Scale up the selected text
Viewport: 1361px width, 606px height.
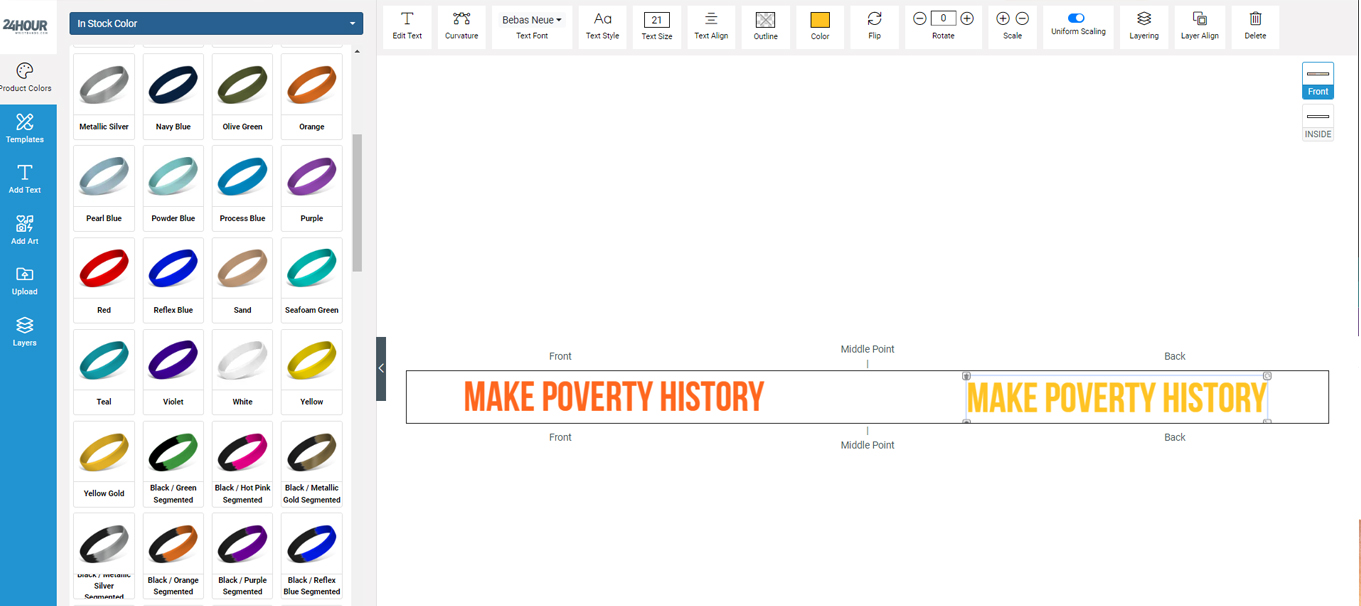click(1003, 19)
